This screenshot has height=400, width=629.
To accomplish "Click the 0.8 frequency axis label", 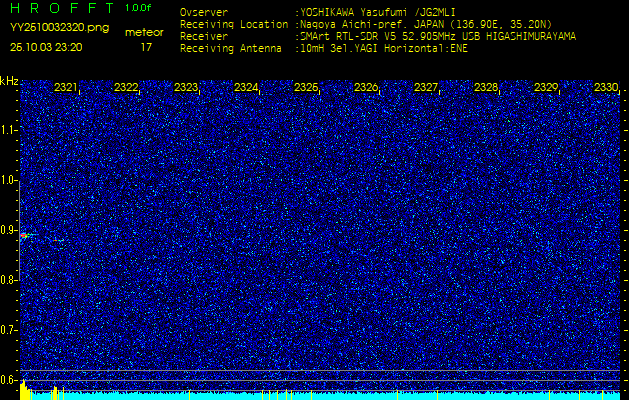I will (9, 280).
